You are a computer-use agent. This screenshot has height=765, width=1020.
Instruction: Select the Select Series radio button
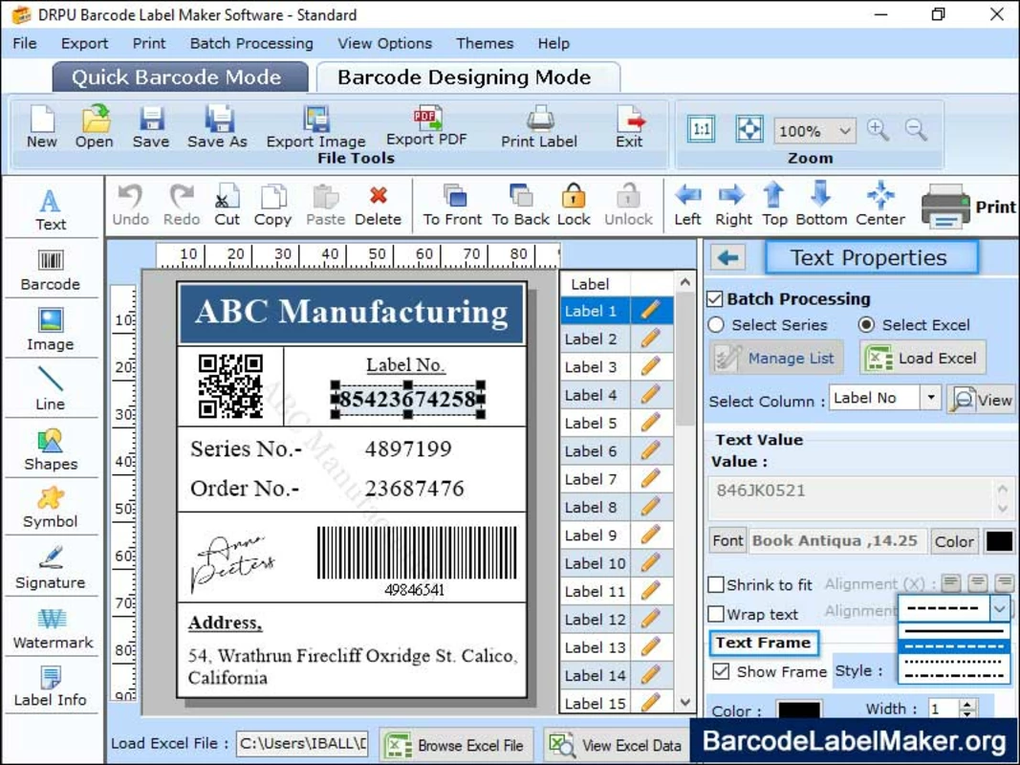pyautogui.click(x=716, y=325)
